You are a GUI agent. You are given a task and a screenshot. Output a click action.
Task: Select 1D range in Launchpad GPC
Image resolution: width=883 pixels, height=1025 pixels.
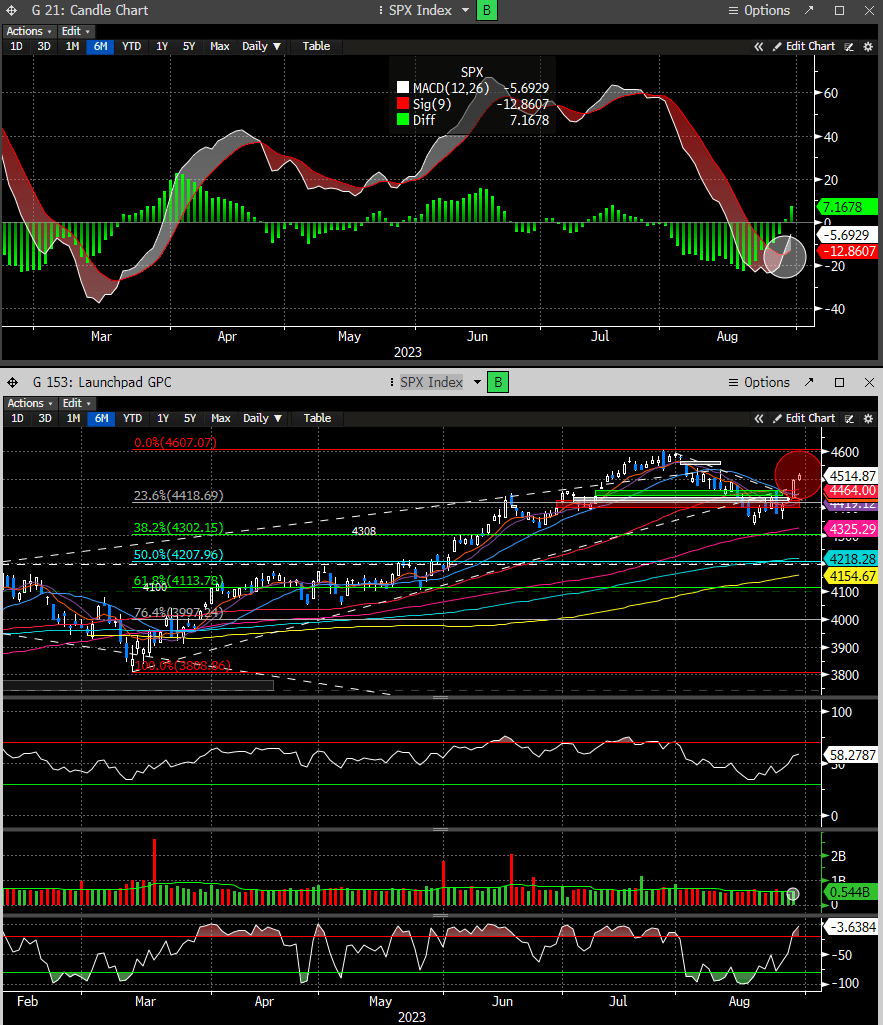point(18,418)
